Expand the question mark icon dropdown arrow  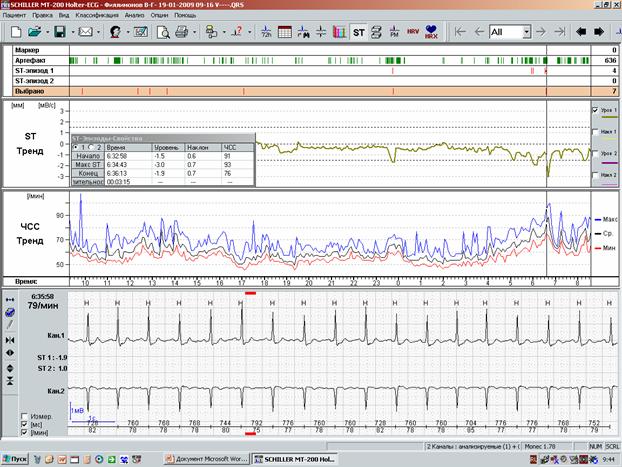[x=249, y=32]
